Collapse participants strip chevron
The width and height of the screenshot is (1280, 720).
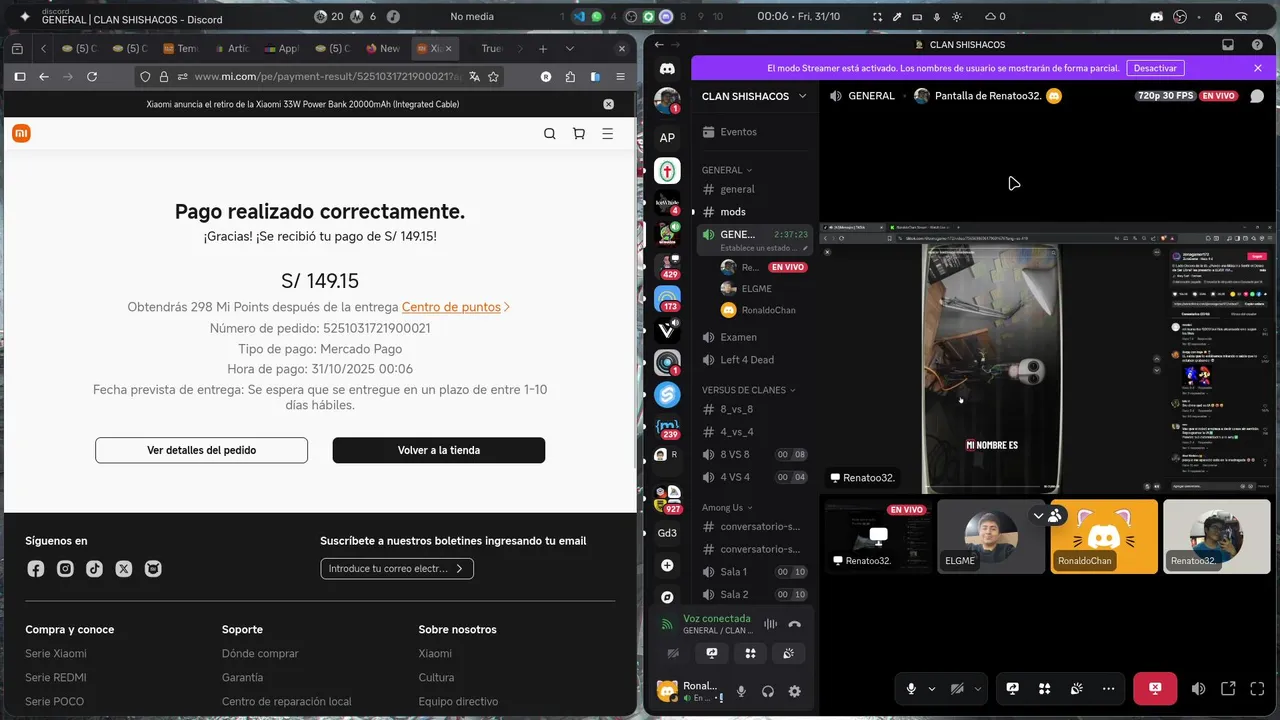(x=1038, y=516)
